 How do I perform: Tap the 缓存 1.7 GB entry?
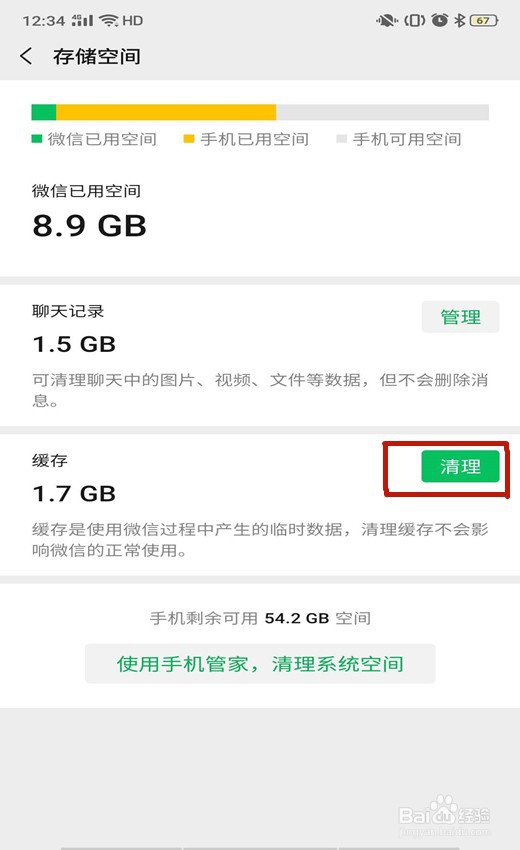[260, 505]
